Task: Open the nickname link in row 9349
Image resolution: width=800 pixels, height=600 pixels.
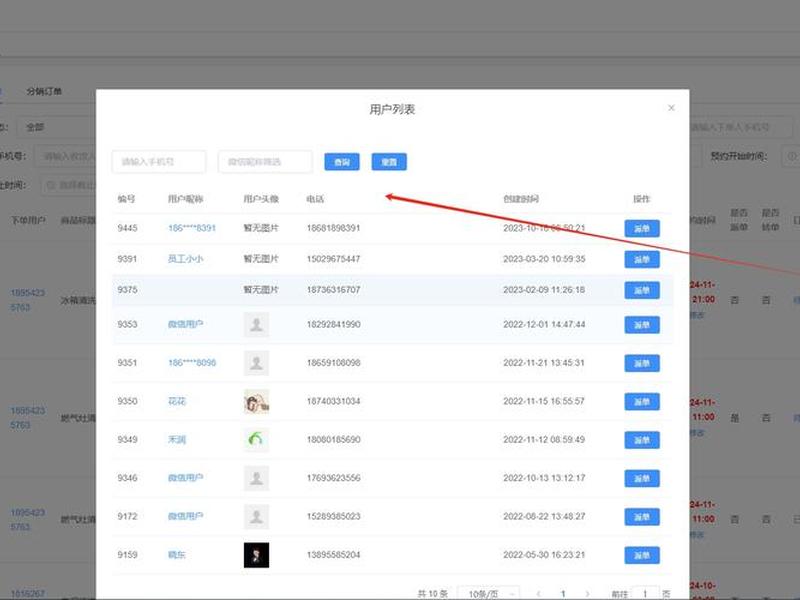Action: coord(177,439)
